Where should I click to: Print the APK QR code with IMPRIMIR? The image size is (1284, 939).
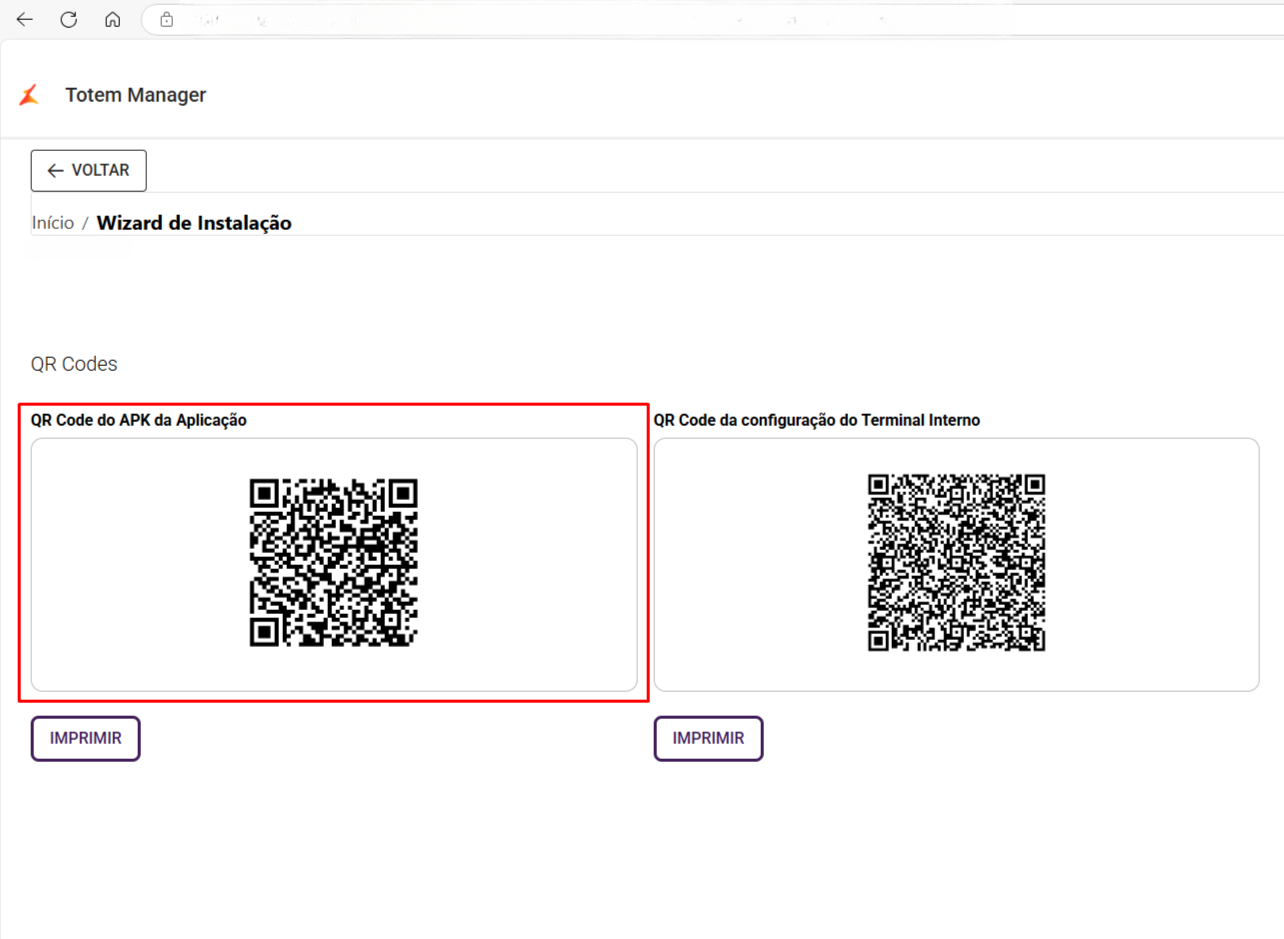coord(86,738)
